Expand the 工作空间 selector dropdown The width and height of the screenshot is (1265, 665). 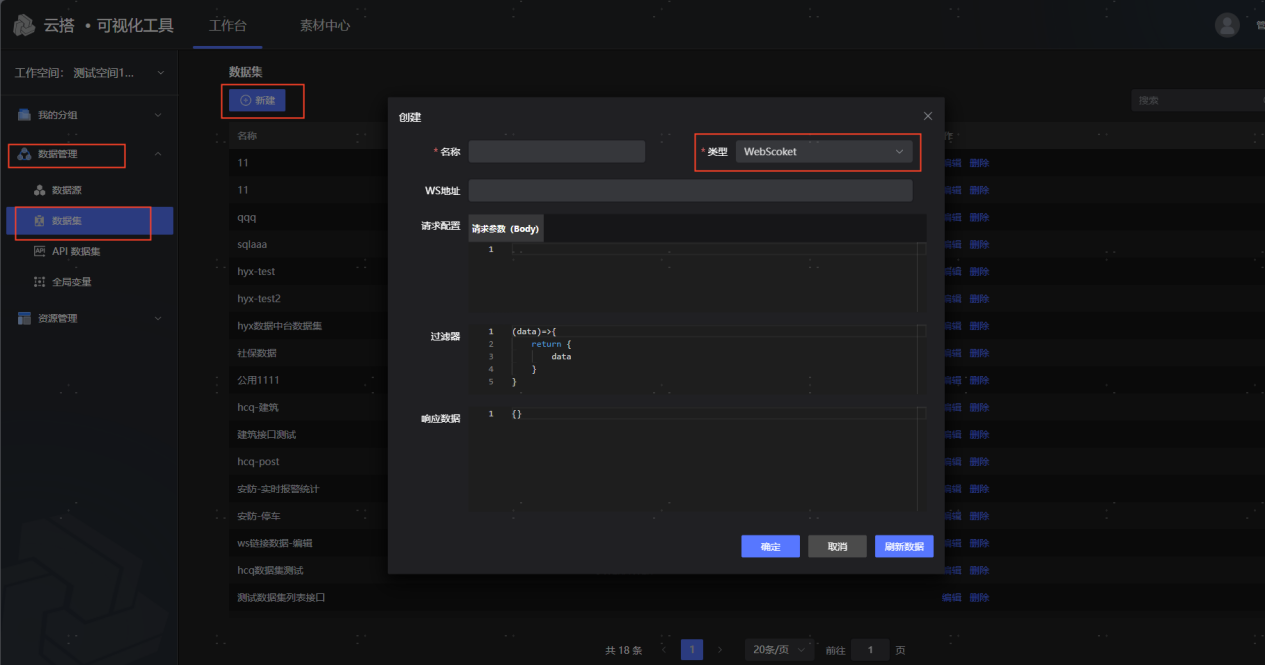(x=160, y=73)
